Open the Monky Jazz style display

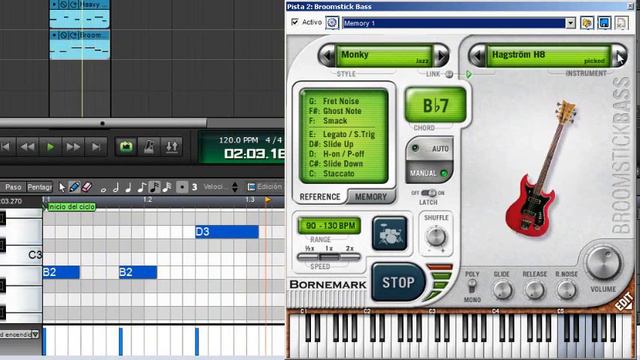pyautogui.click(x=384, y=56)
